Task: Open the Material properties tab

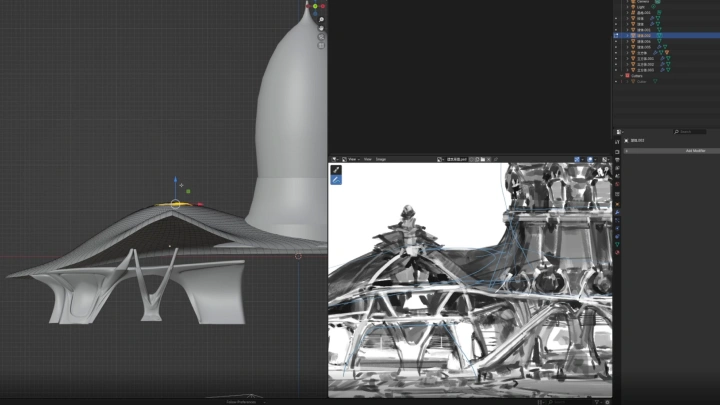Action: [x=617, y=253]
